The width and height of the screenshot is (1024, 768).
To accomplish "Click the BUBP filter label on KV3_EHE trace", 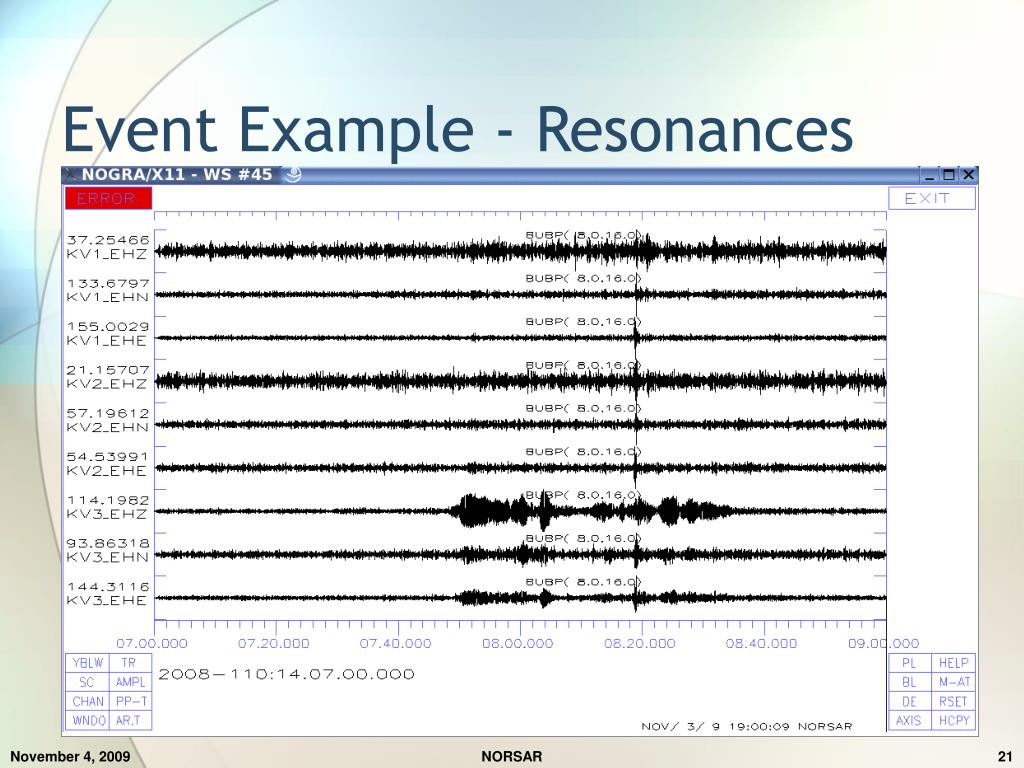I will [x=584, y=581].
